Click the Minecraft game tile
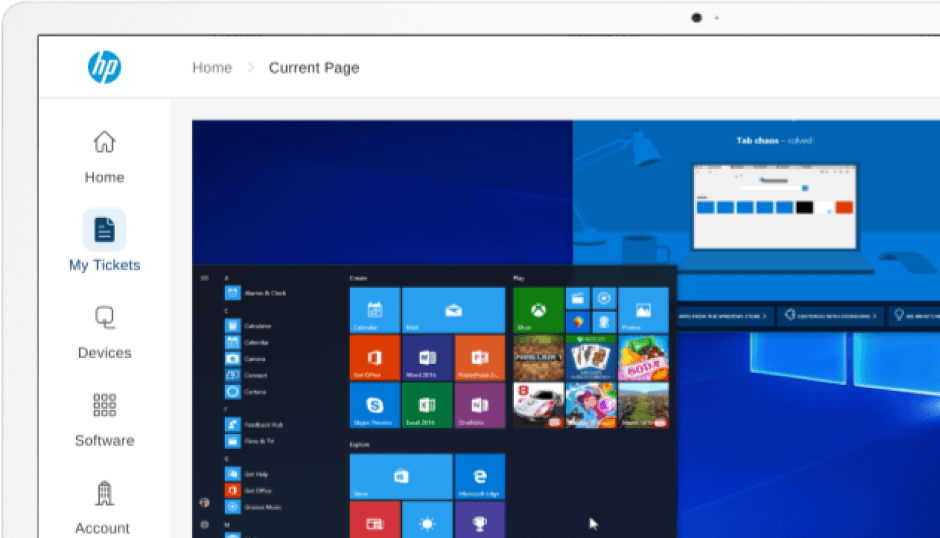This screenshot has height=538, width=940. (x=538, y=357)
